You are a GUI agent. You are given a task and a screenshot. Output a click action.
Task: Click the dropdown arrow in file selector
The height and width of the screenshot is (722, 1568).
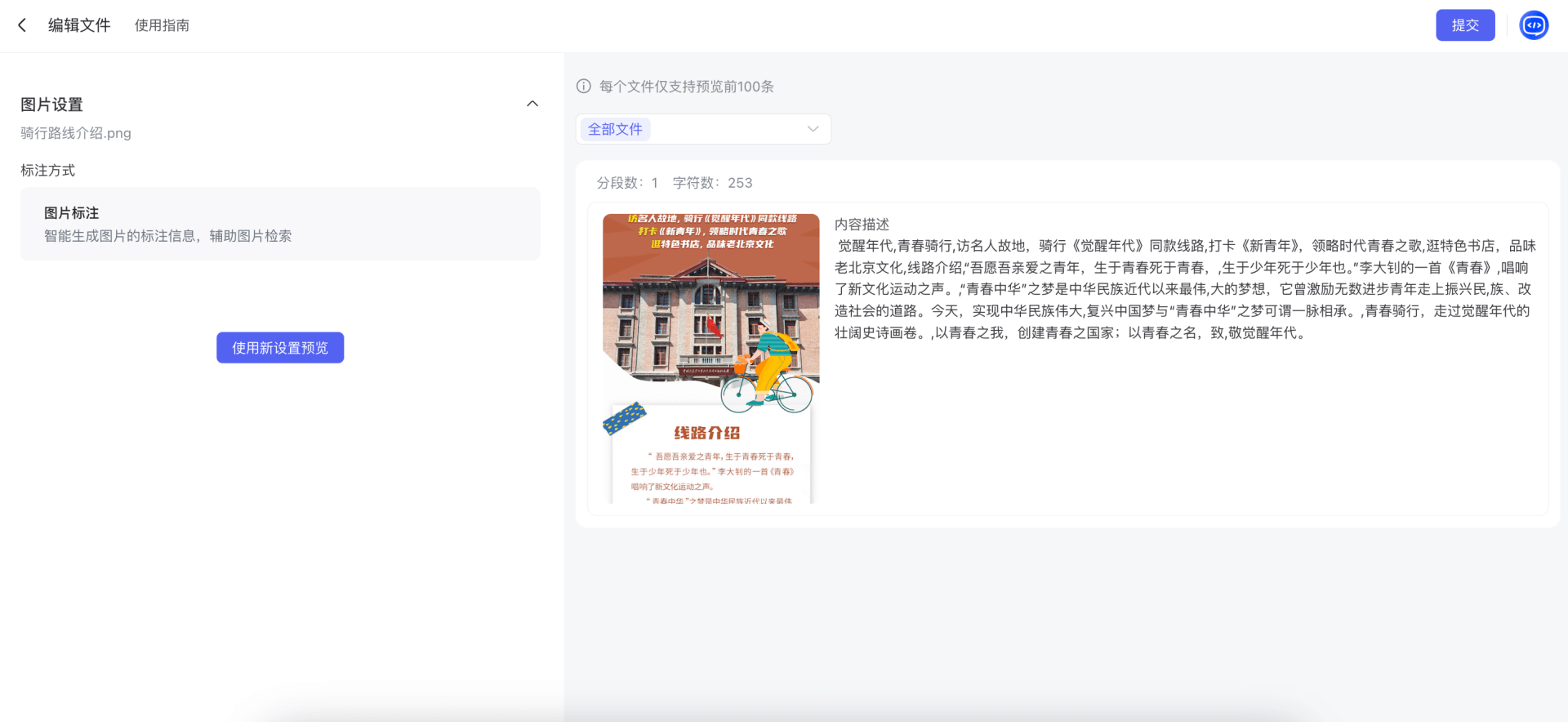pos(813,129)
